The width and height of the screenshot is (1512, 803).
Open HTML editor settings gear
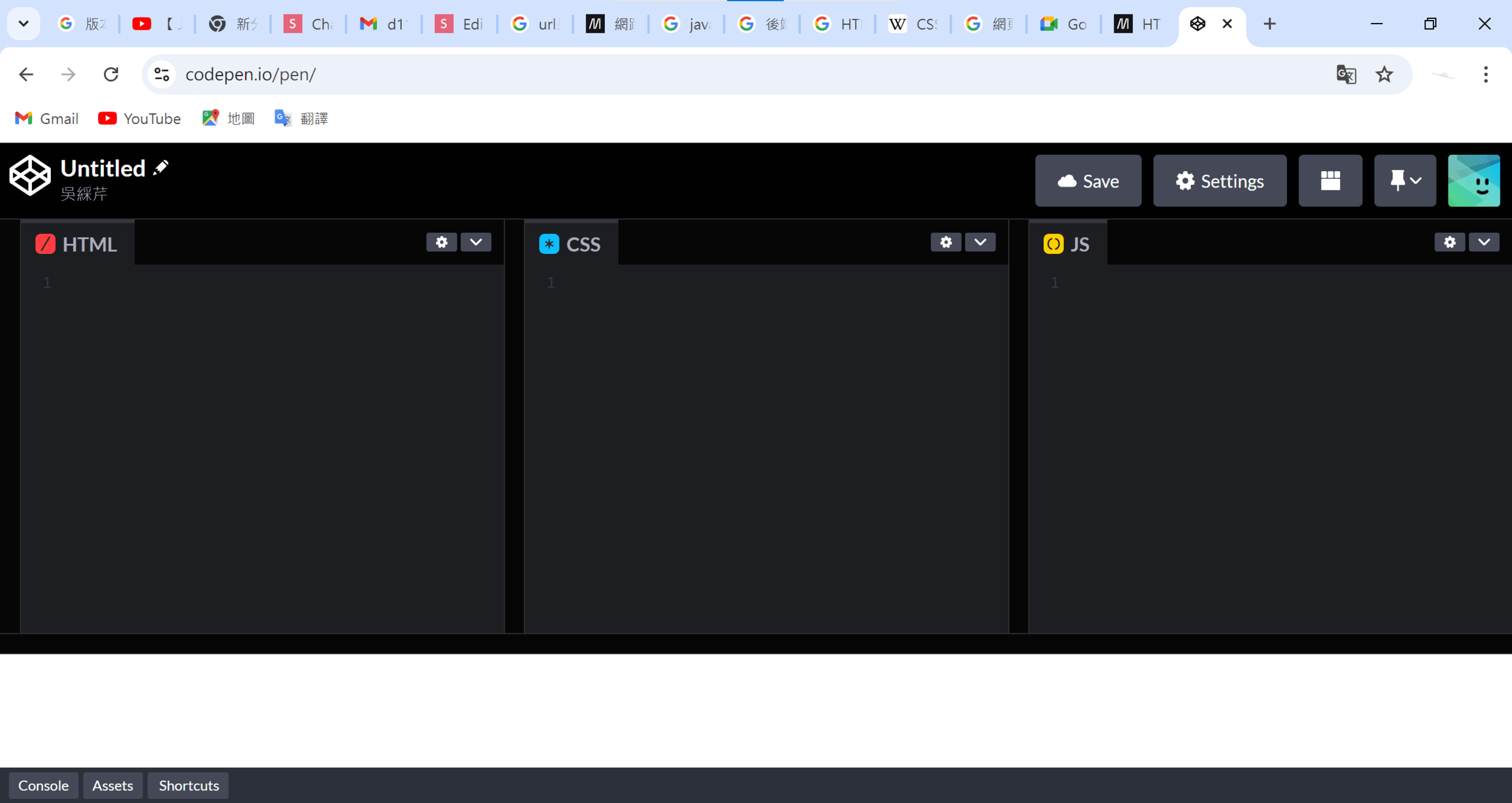pyautogui.click(x=442, y=242)
